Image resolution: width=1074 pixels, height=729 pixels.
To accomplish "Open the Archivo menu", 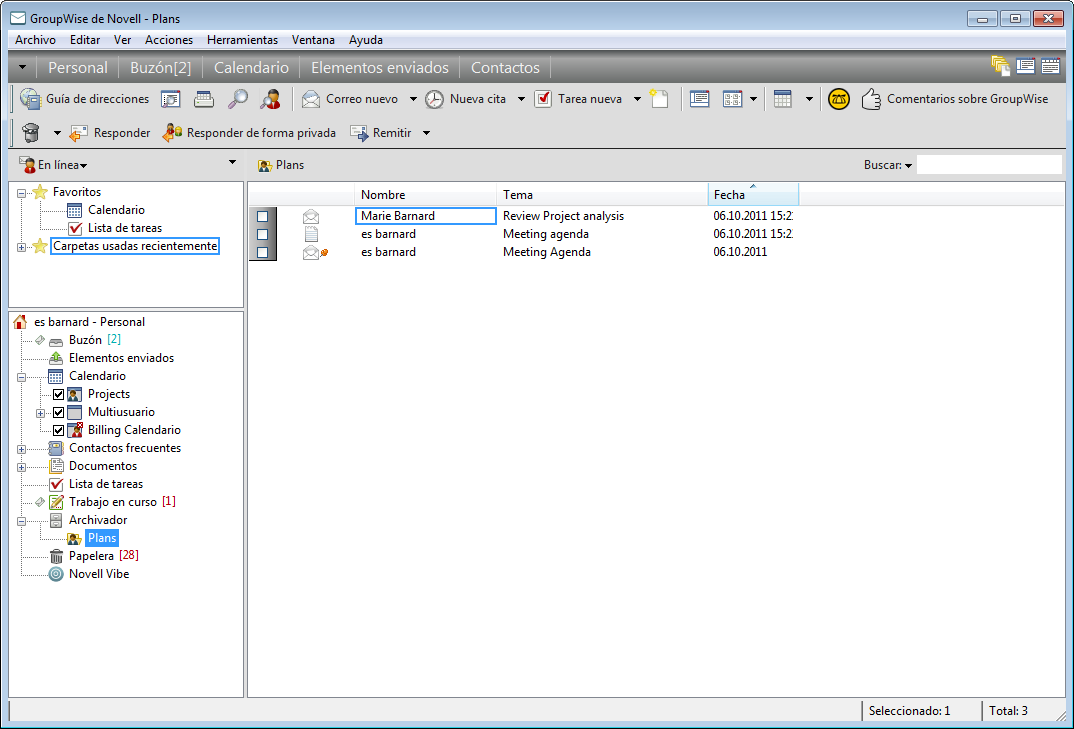I will point(36,40).
